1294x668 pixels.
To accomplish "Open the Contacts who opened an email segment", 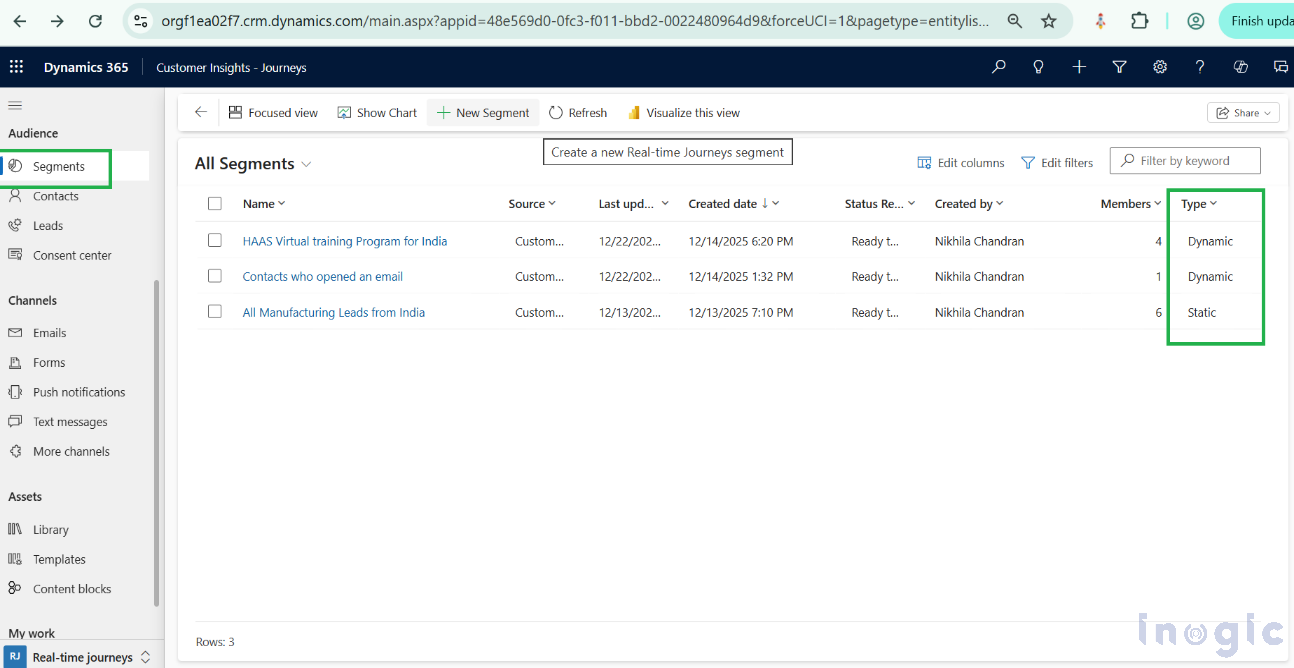I will tap(322, 276).
